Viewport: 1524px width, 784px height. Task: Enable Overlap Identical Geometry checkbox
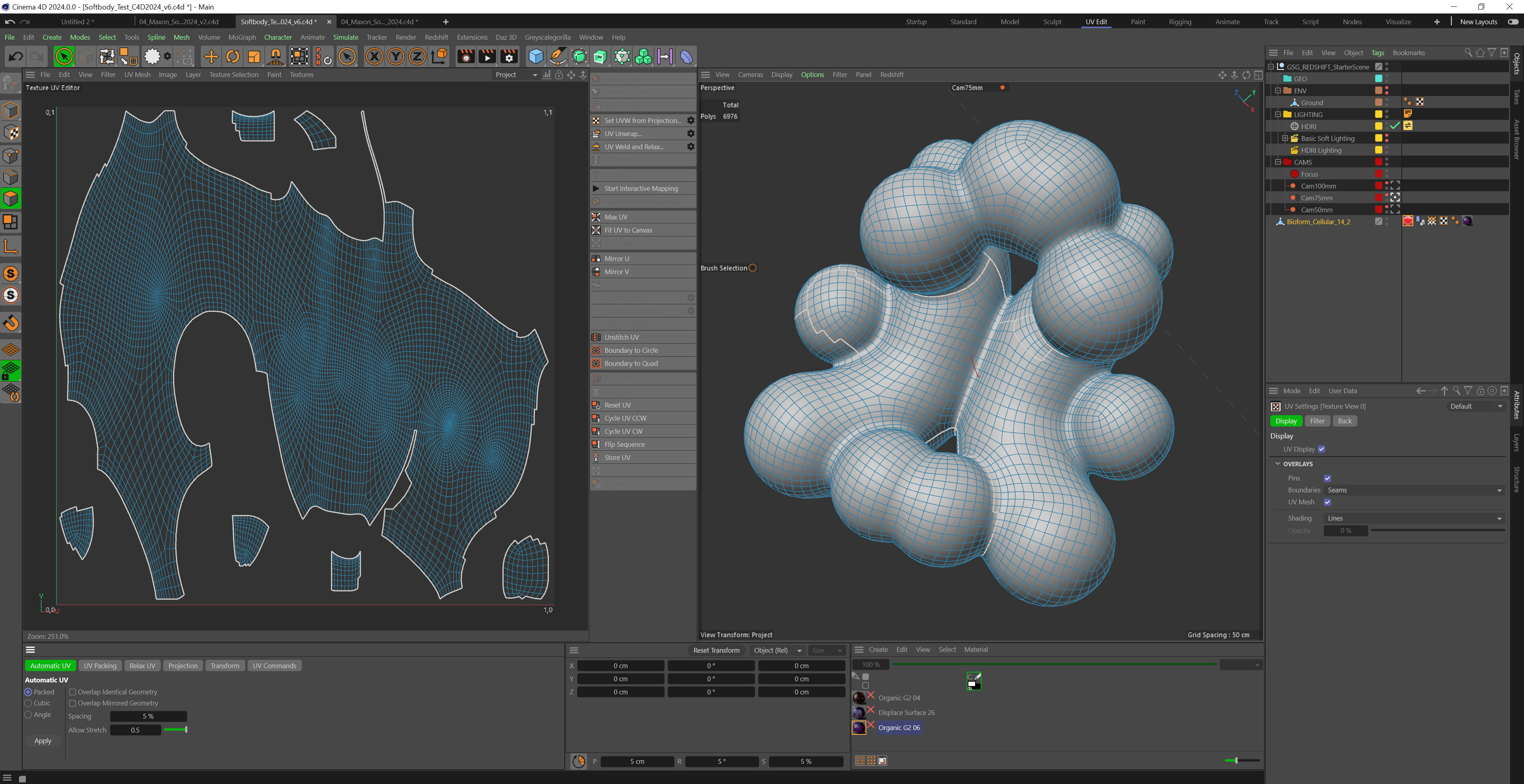pos(73,692)
